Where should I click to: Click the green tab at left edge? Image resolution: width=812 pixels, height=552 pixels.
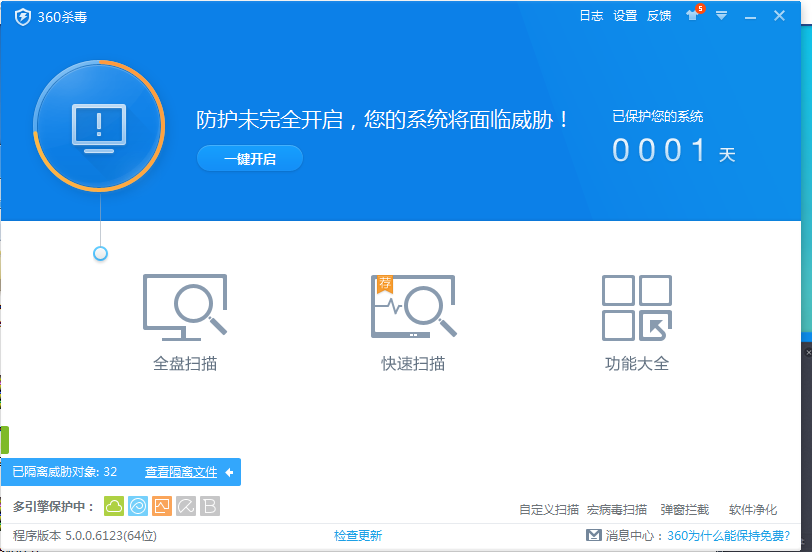click(x=5, y=440)
